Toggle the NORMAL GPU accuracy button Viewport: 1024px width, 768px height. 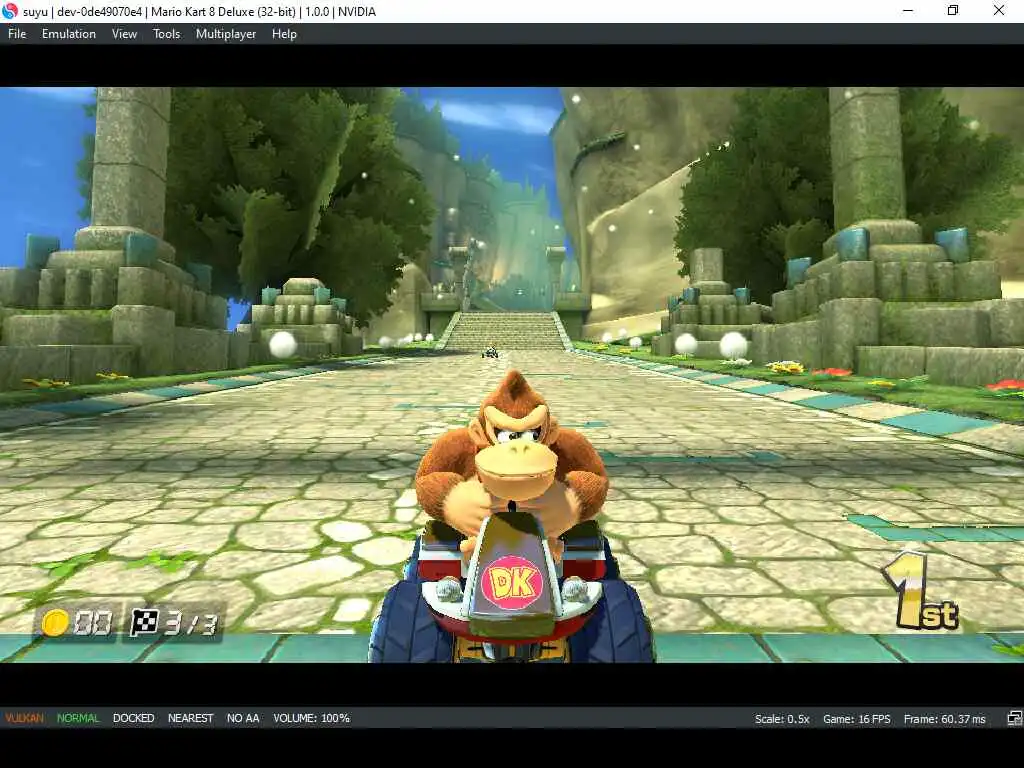click(78, 718)
